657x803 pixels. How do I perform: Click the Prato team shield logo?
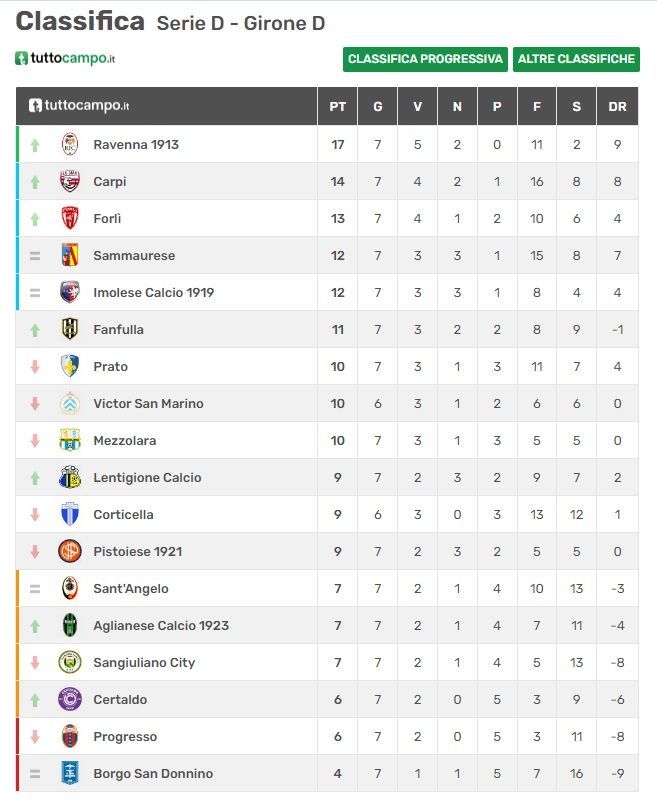click(x=70, y=366)
